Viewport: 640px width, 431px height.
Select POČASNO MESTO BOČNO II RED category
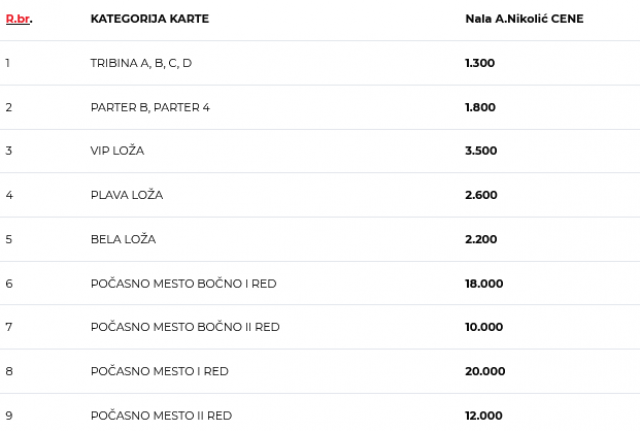(x=185, y=327)
